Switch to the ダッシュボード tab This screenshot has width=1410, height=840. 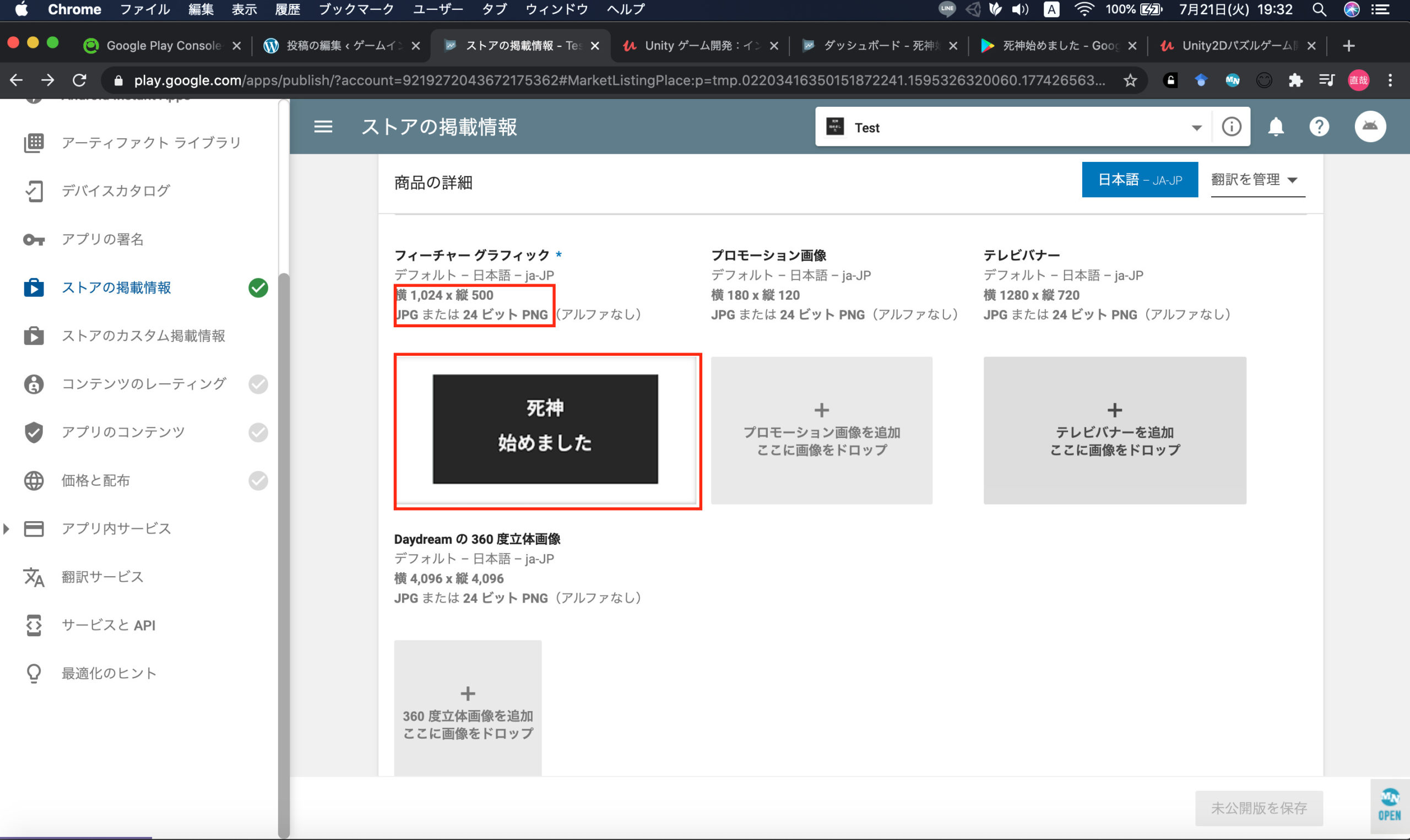[878, 46]
